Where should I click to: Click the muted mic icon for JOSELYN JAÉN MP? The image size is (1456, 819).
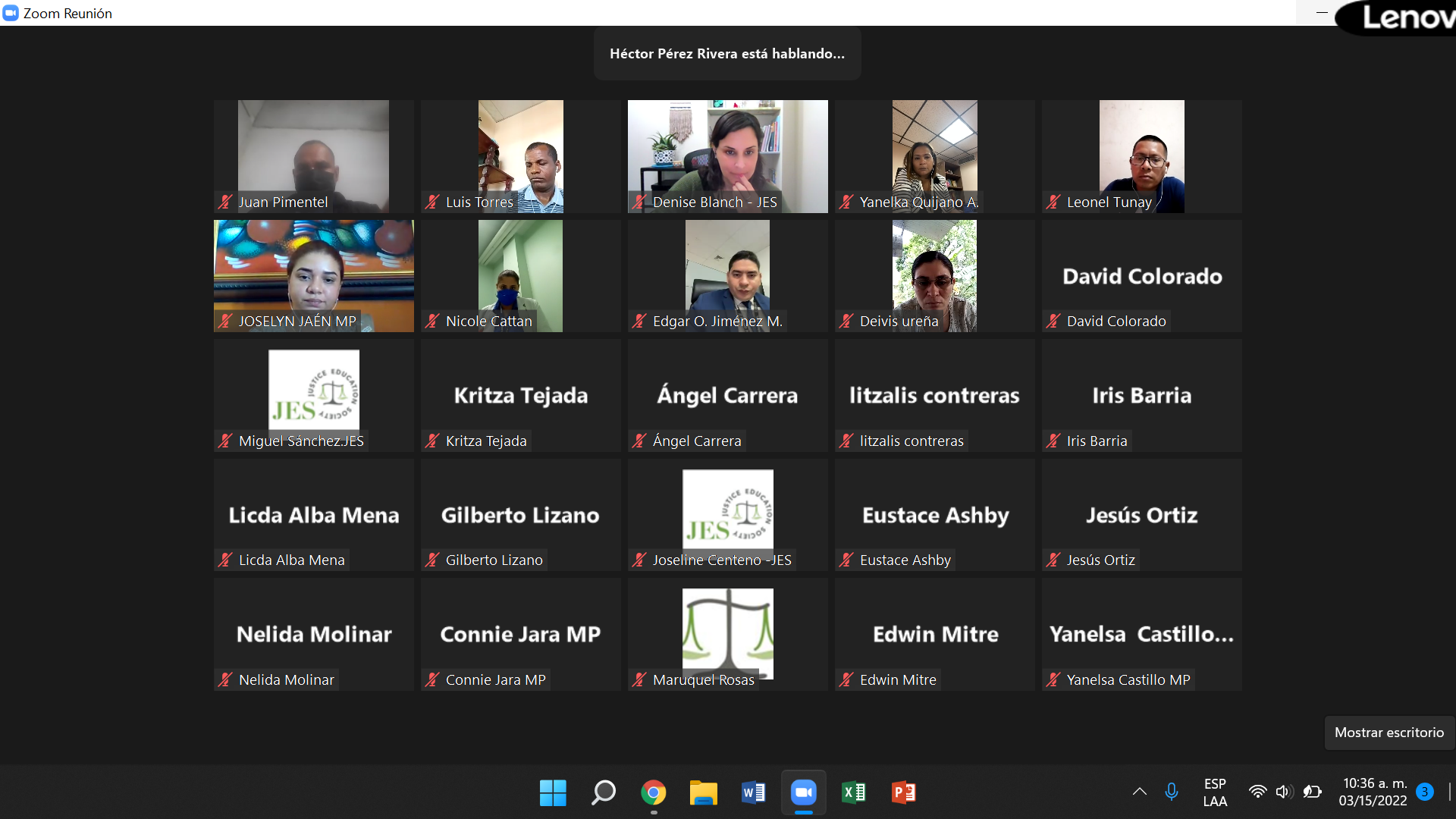225,321
